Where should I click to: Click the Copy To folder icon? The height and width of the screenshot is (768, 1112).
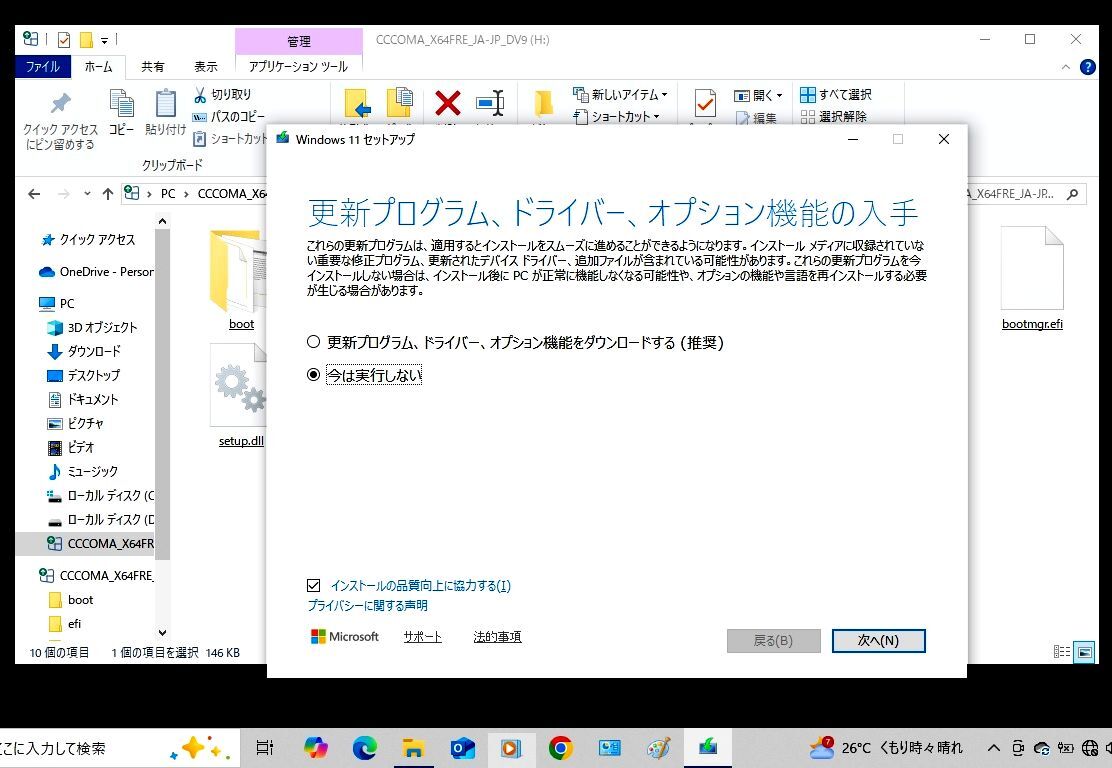(x=401, y=103)
